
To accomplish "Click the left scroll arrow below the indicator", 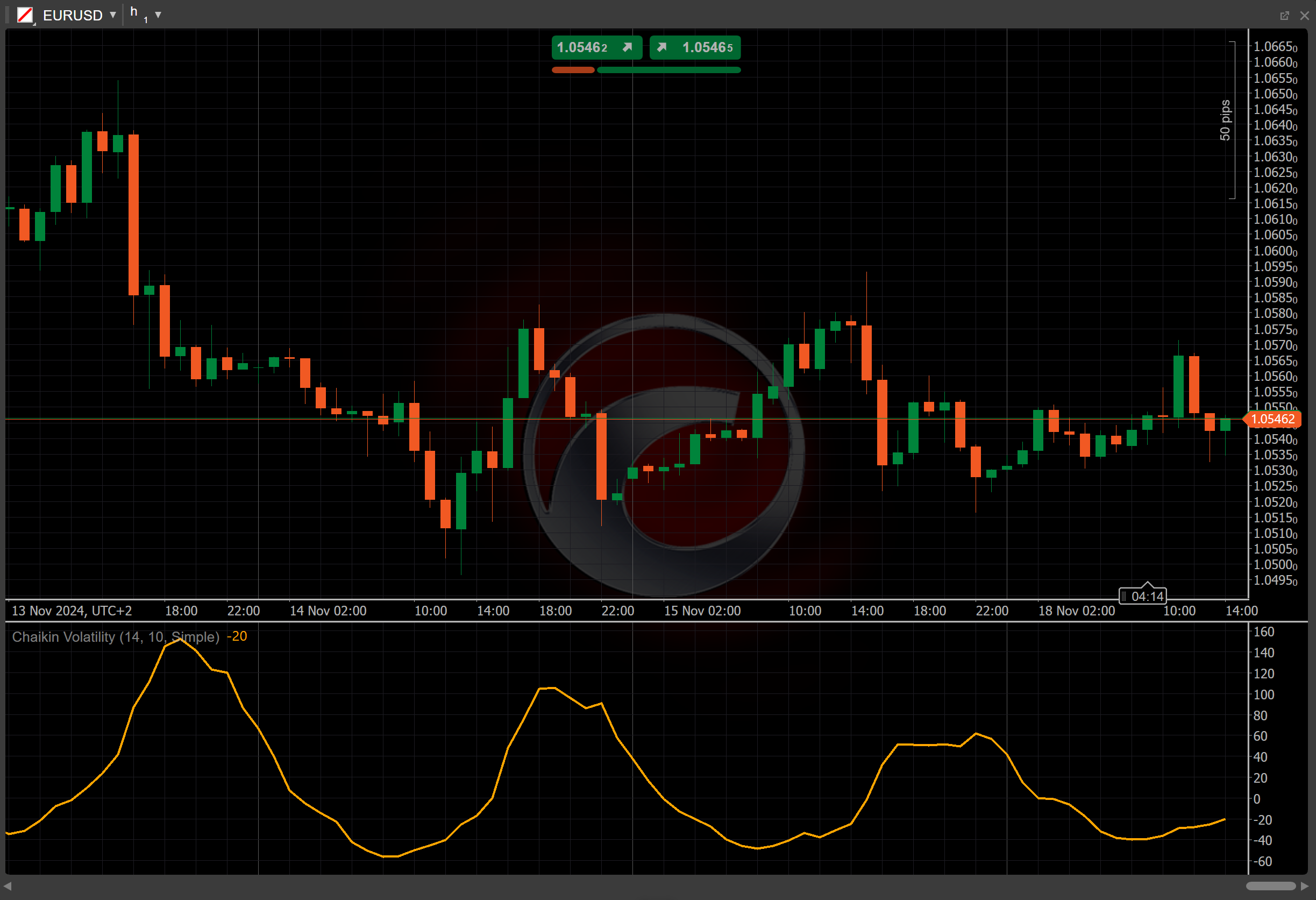I will pos(7,887).
